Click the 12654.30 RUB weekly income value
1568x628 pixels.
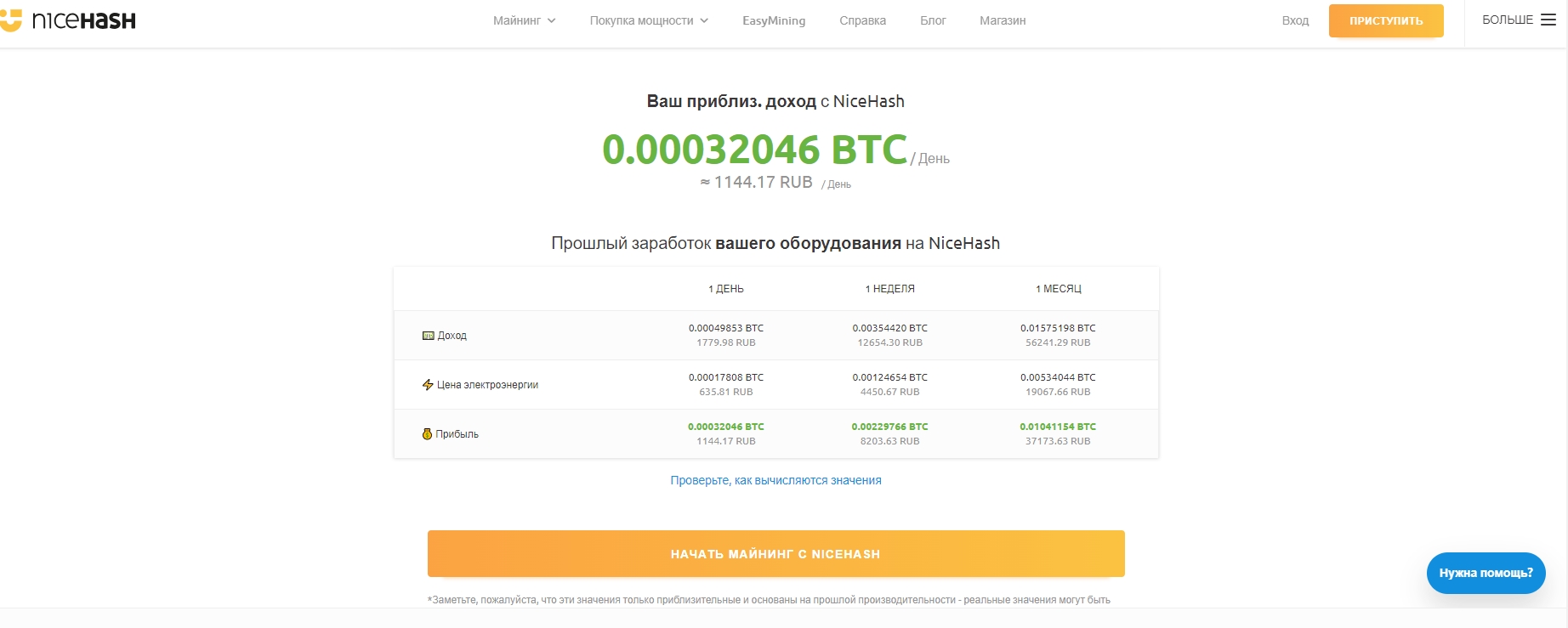tap(890, 342)
